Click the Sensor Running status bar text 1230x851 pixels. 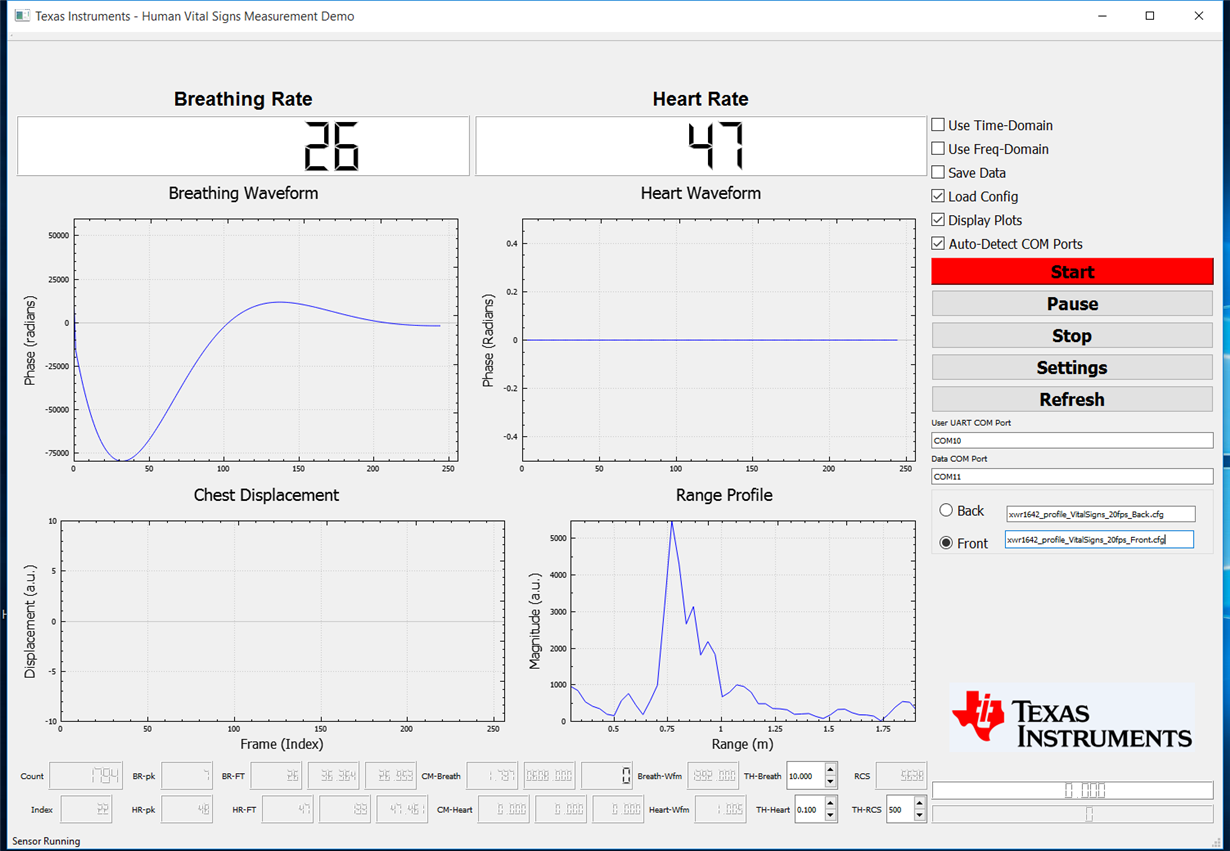pyautogui.click(x=46, y=841)
